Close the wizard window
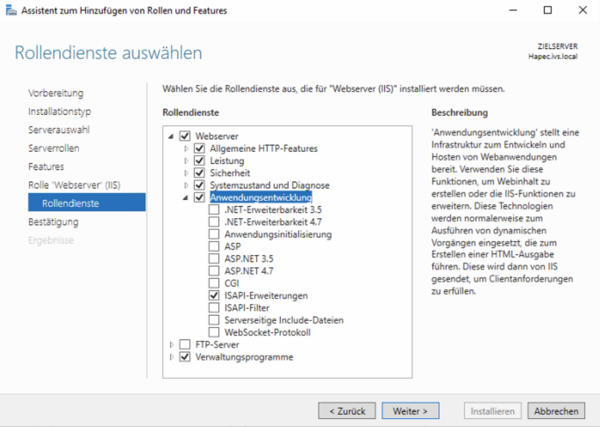The image size is (600, 427). pyautogui.click(x=582, y=10)
